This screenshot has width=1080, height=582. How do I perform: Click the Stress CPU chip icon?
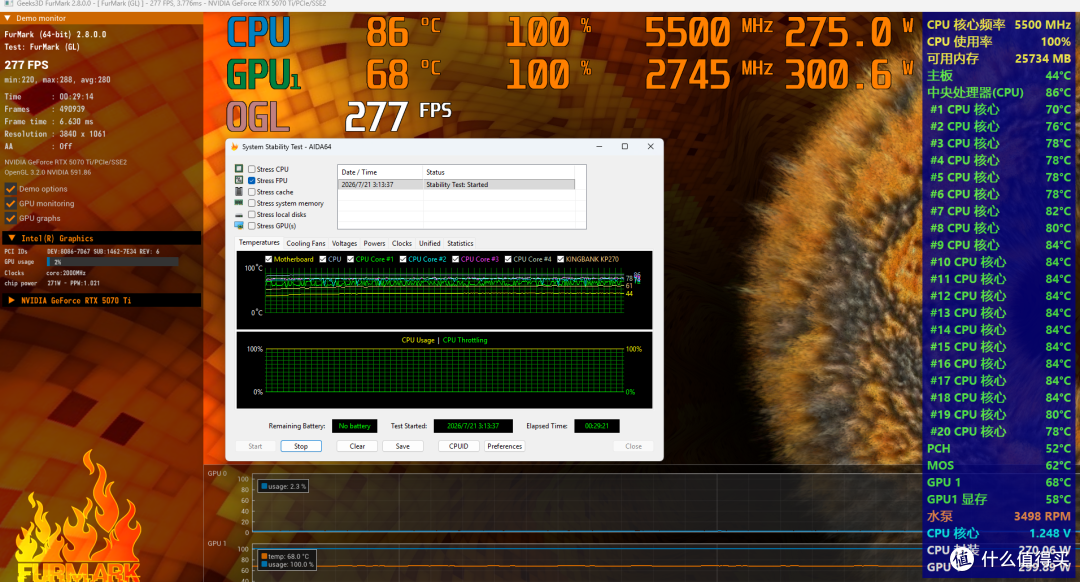239,169
